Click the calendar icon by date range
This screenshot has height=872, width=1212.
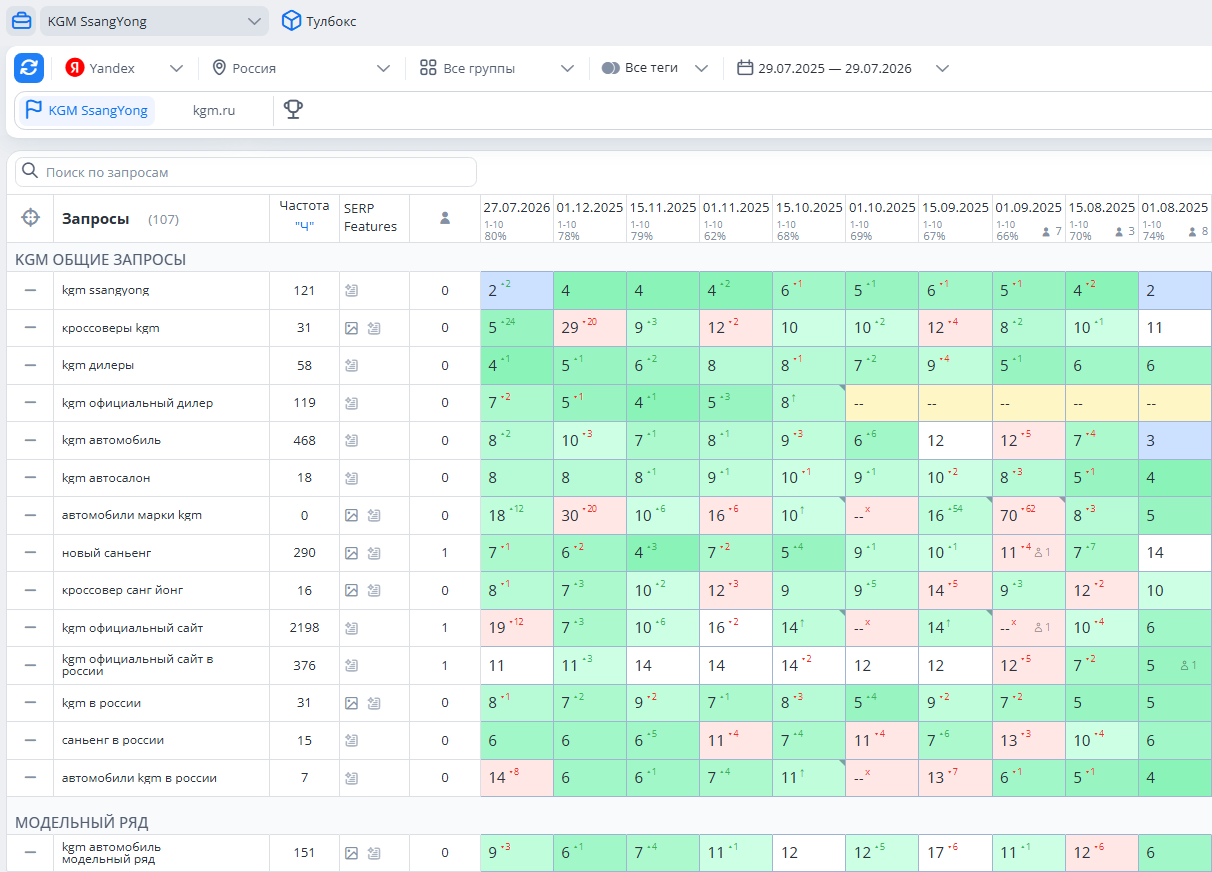coord(745,68)
